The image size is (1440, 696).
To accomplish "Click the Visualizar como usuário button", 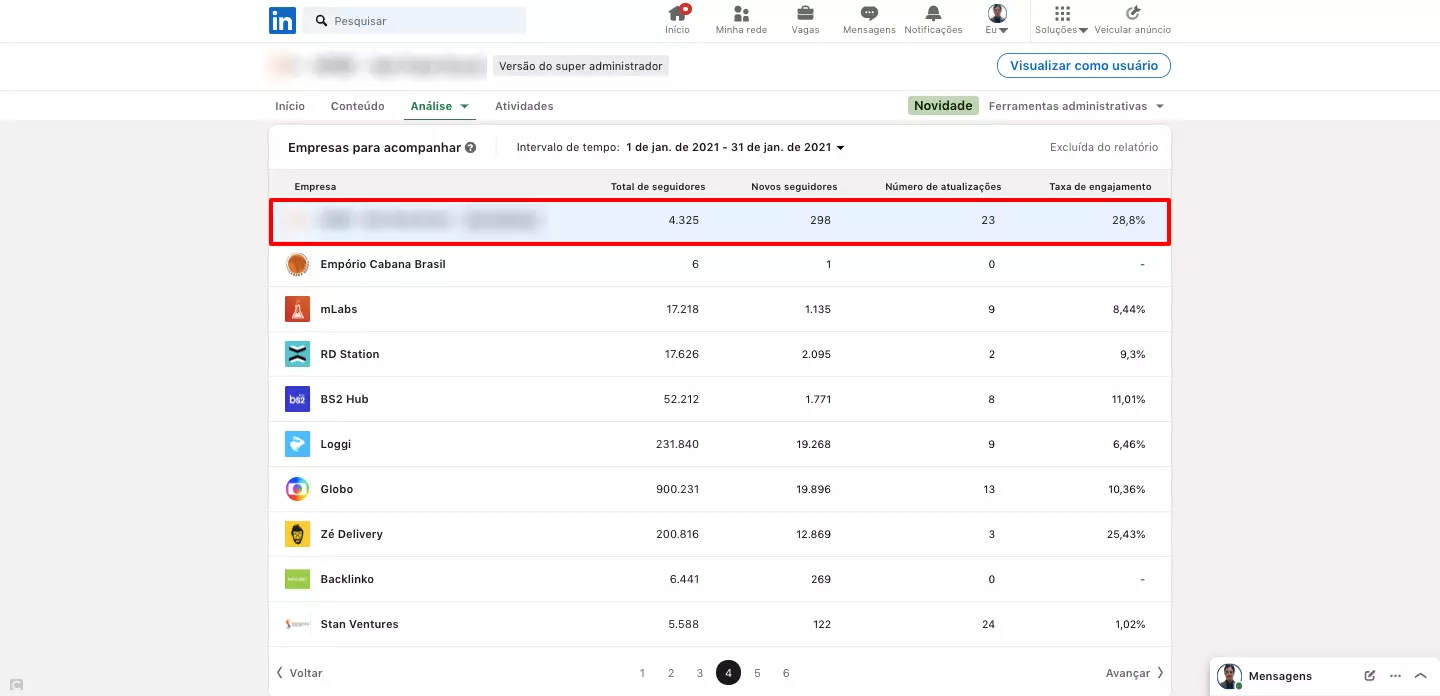I will [1083, 65].
